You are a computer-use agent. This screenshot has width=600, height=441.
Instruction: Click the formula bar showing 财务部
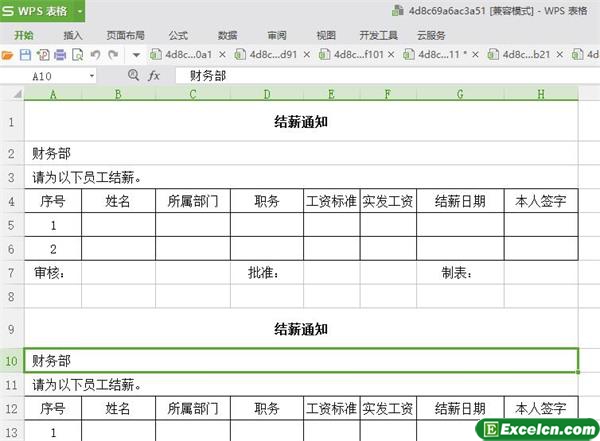386,76
